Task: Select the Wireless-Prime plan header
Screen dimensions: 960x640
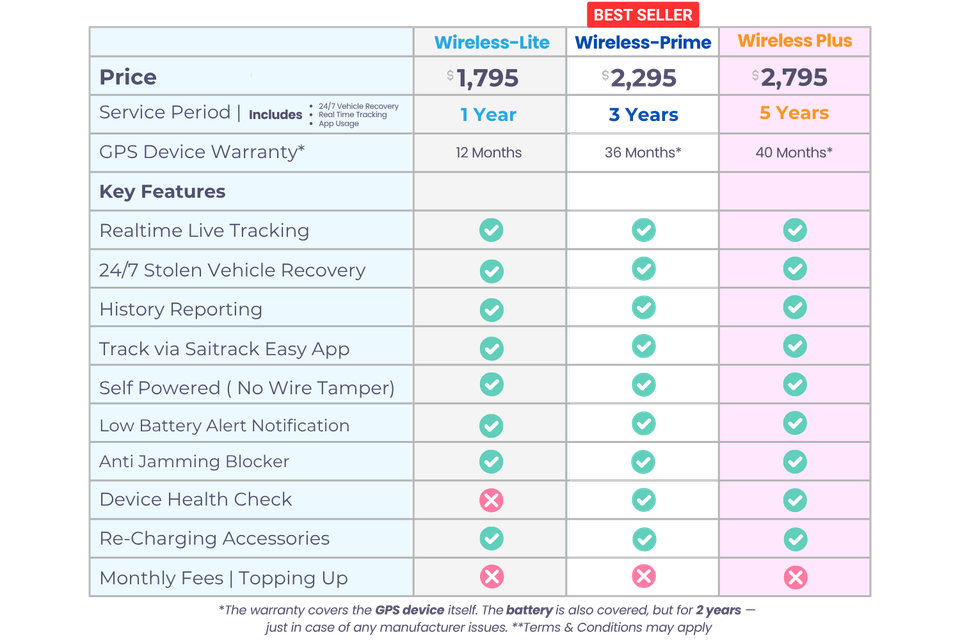Action: pos(643,42)
